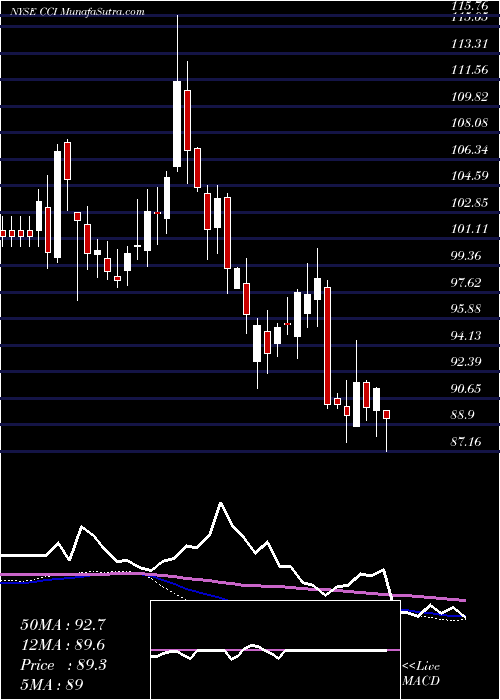The width and height of the screenshot is (500, 700).
Task: Click the 101.11 price axis label
Action: (468, 229)
